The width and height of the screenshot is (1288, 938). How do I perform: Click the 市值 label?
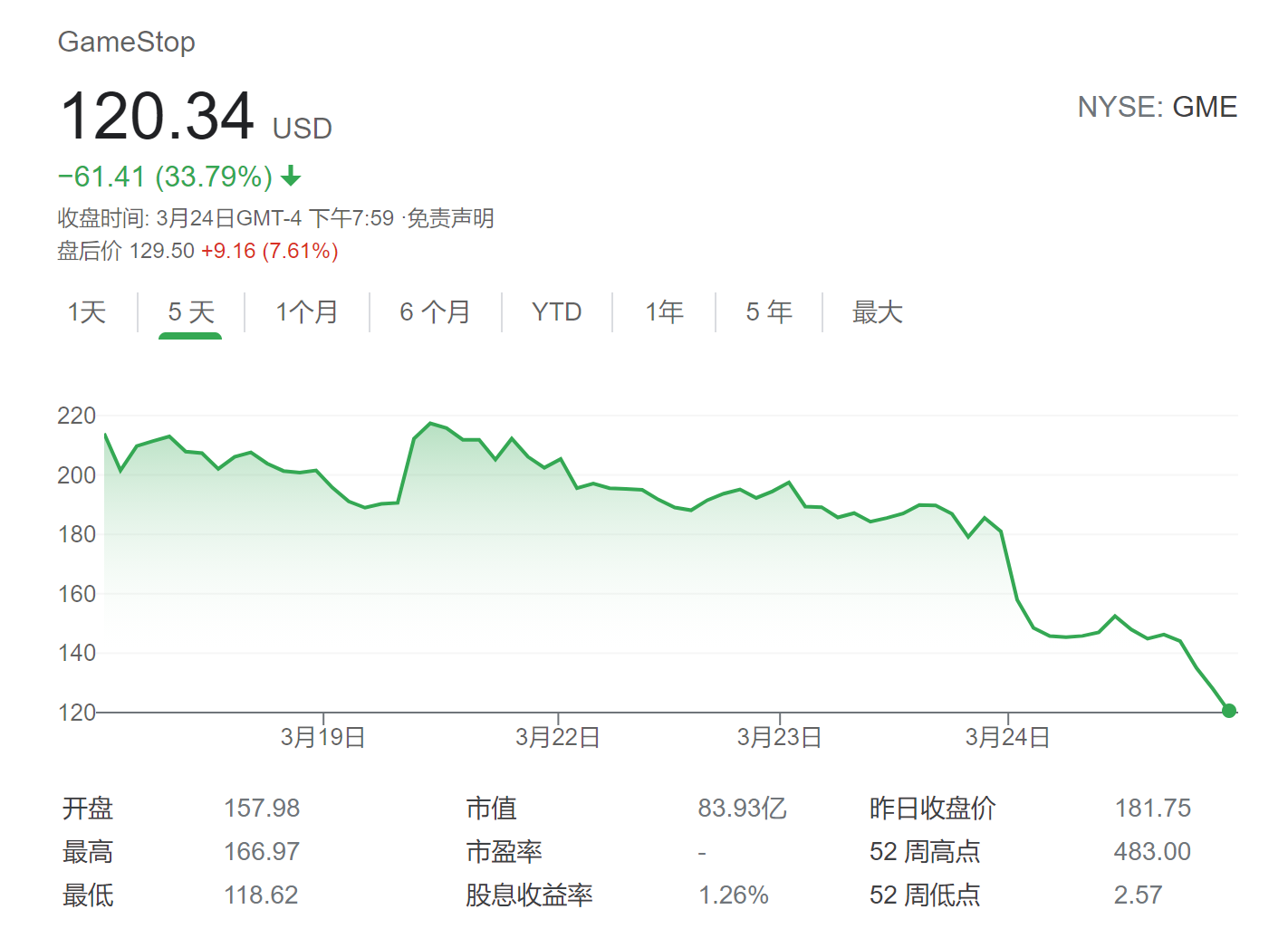491,808
